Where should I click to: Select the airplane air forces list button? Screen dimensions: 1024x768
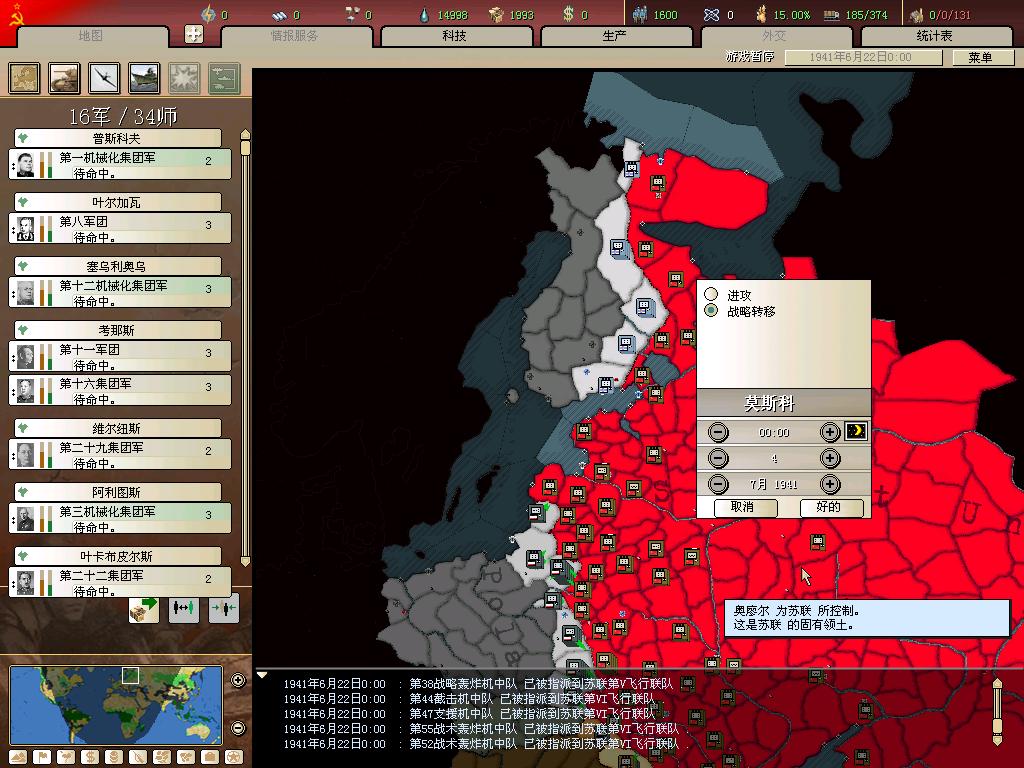point(104,78)
